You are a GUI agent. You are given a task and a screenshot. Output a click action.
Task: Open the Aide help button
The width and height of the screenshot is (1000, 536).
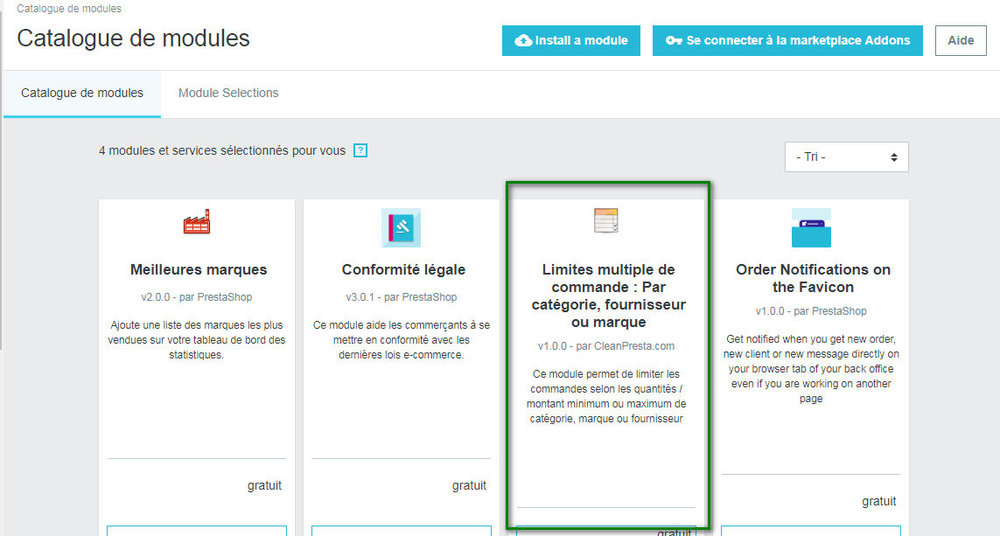pyautogui.click(x=960, y=40)
